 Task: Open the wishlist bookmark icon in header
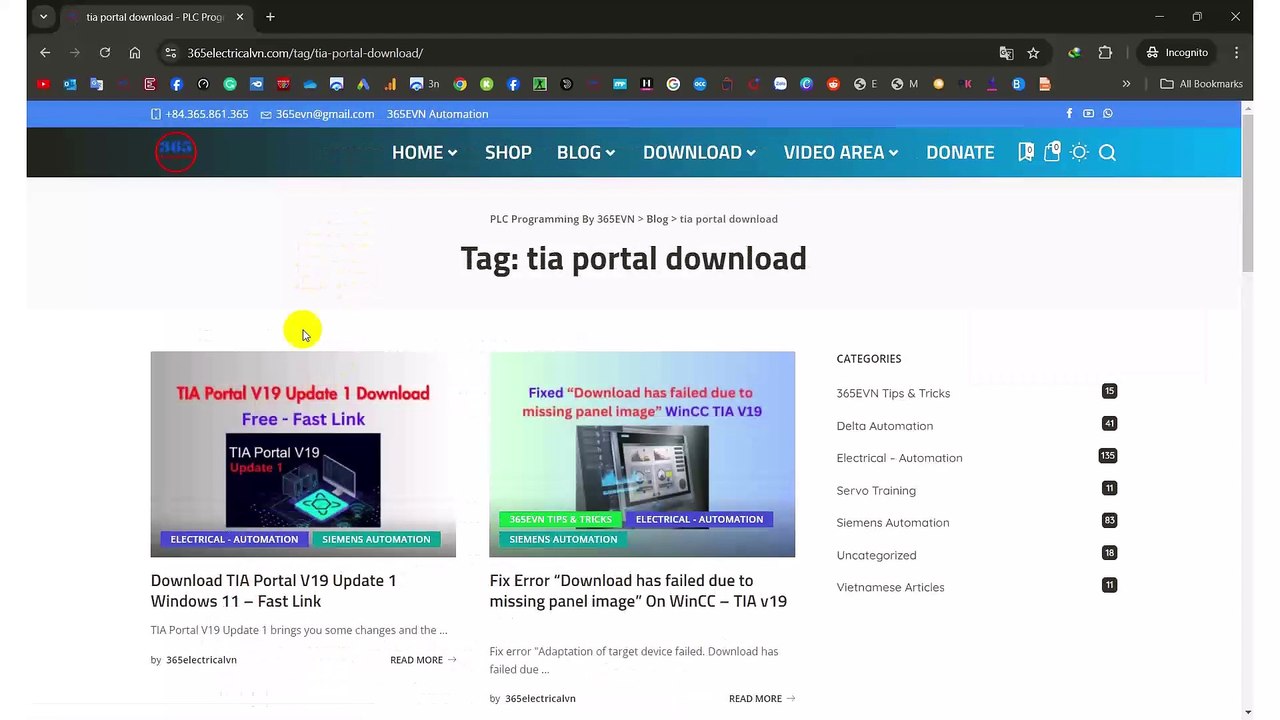point(1026,152)
